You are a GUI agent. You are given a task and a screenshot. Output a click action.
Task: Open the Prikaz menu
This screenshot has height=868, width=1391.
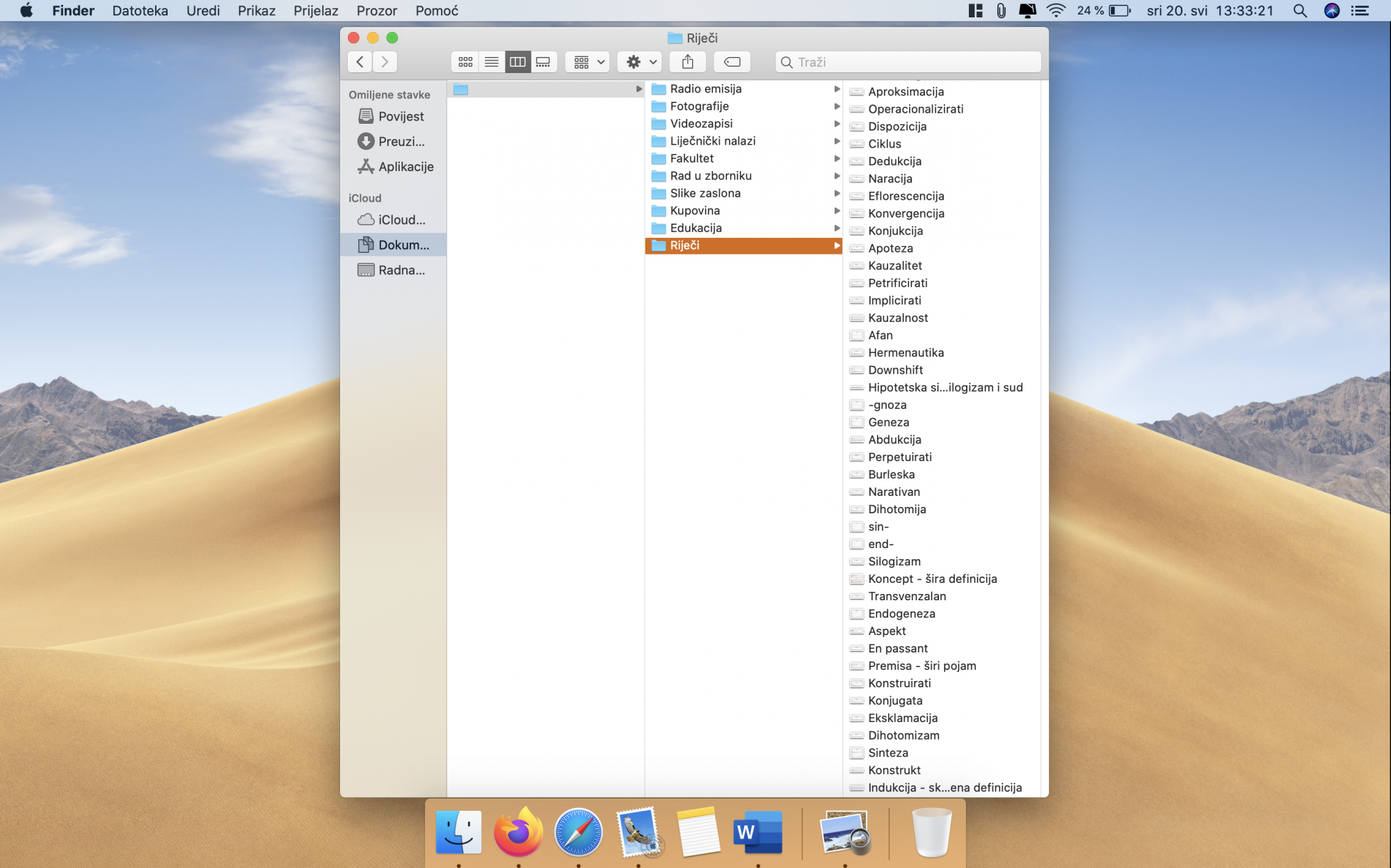coord(256,10)
